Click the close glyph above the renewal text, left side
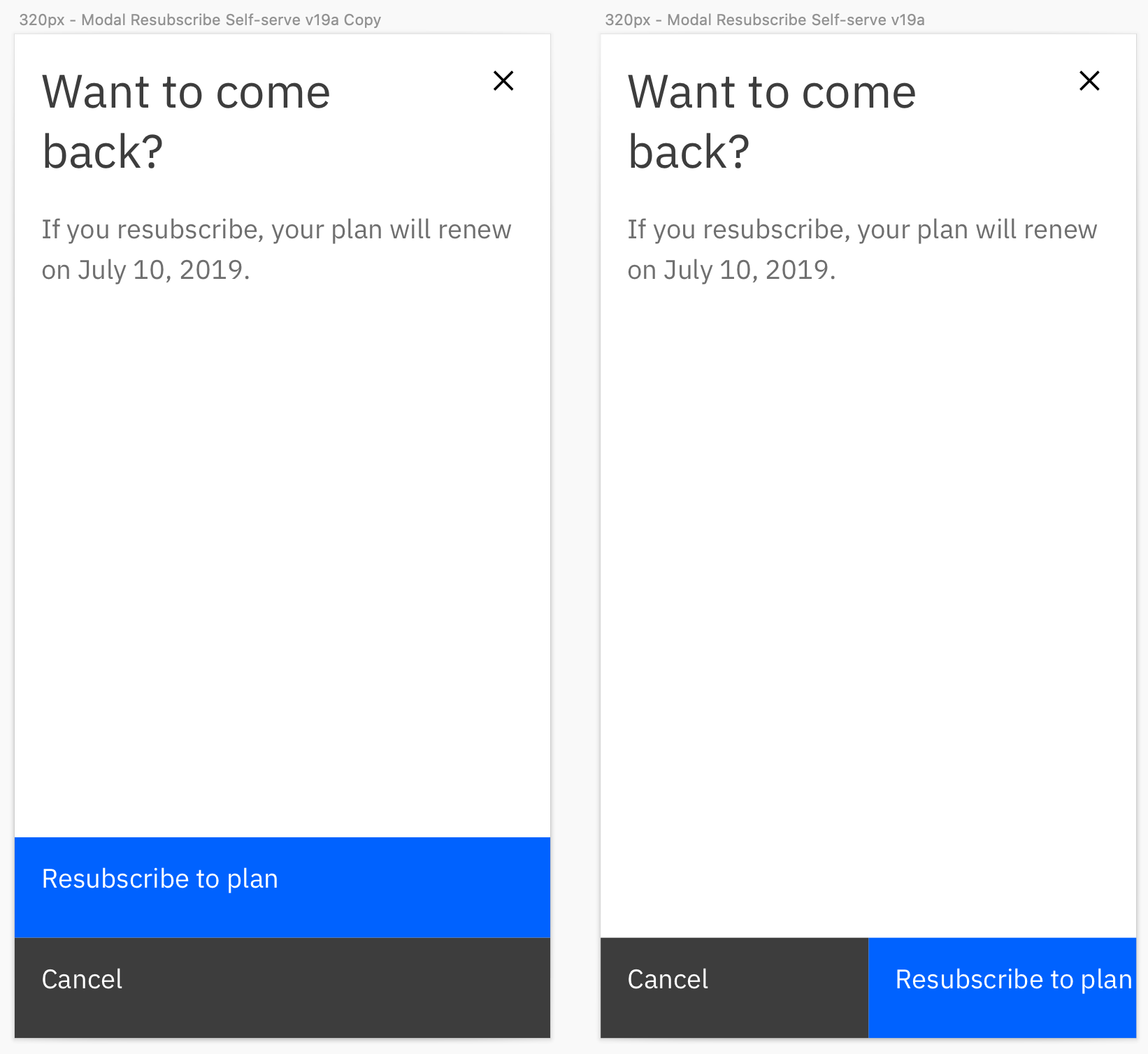Viewport: 1148px width, 1054px height. (503, 81)
